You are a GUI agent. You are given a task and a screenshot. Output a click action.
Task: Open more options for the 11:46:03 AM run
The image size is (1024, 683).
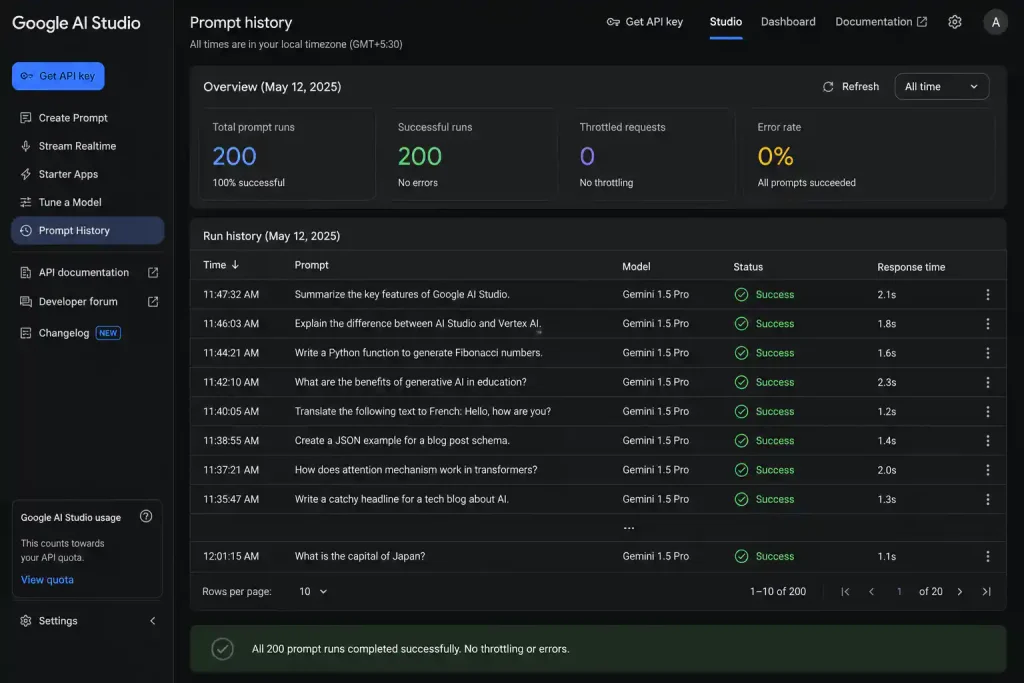coord(987,324)
